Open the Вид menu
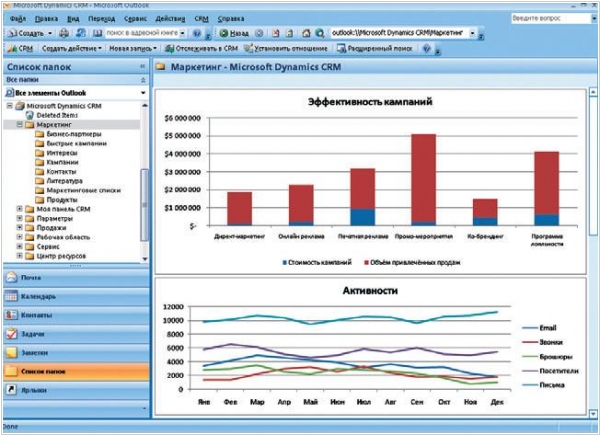Image resolution: width=600 pixels, height=435 pixels. click(x=73, y=19)
